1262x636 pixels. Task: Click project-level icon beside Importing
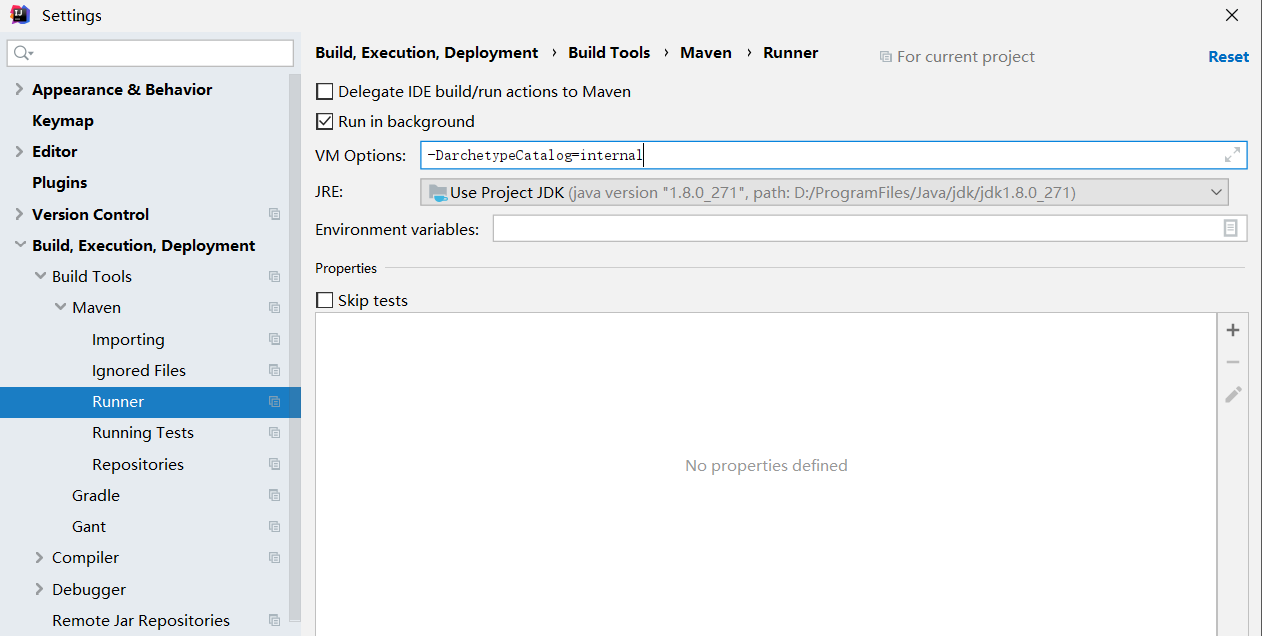click(x=274, y=339)
